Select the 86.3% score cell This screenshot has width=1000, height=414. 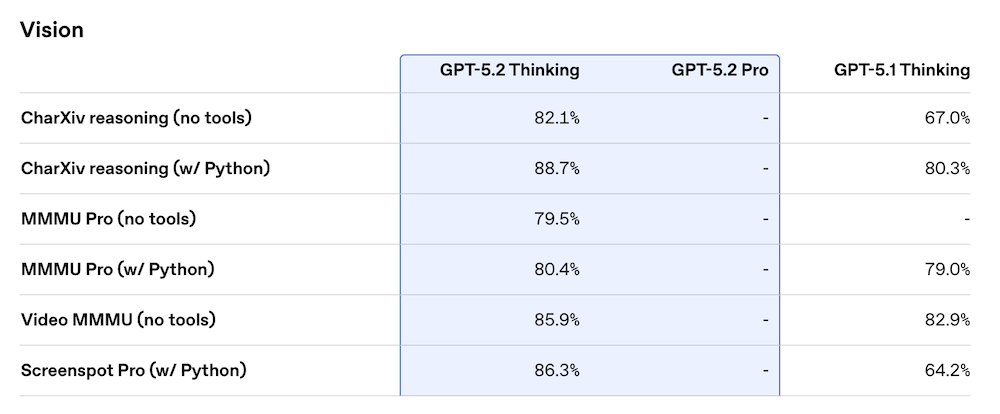(x=557, y=370)
